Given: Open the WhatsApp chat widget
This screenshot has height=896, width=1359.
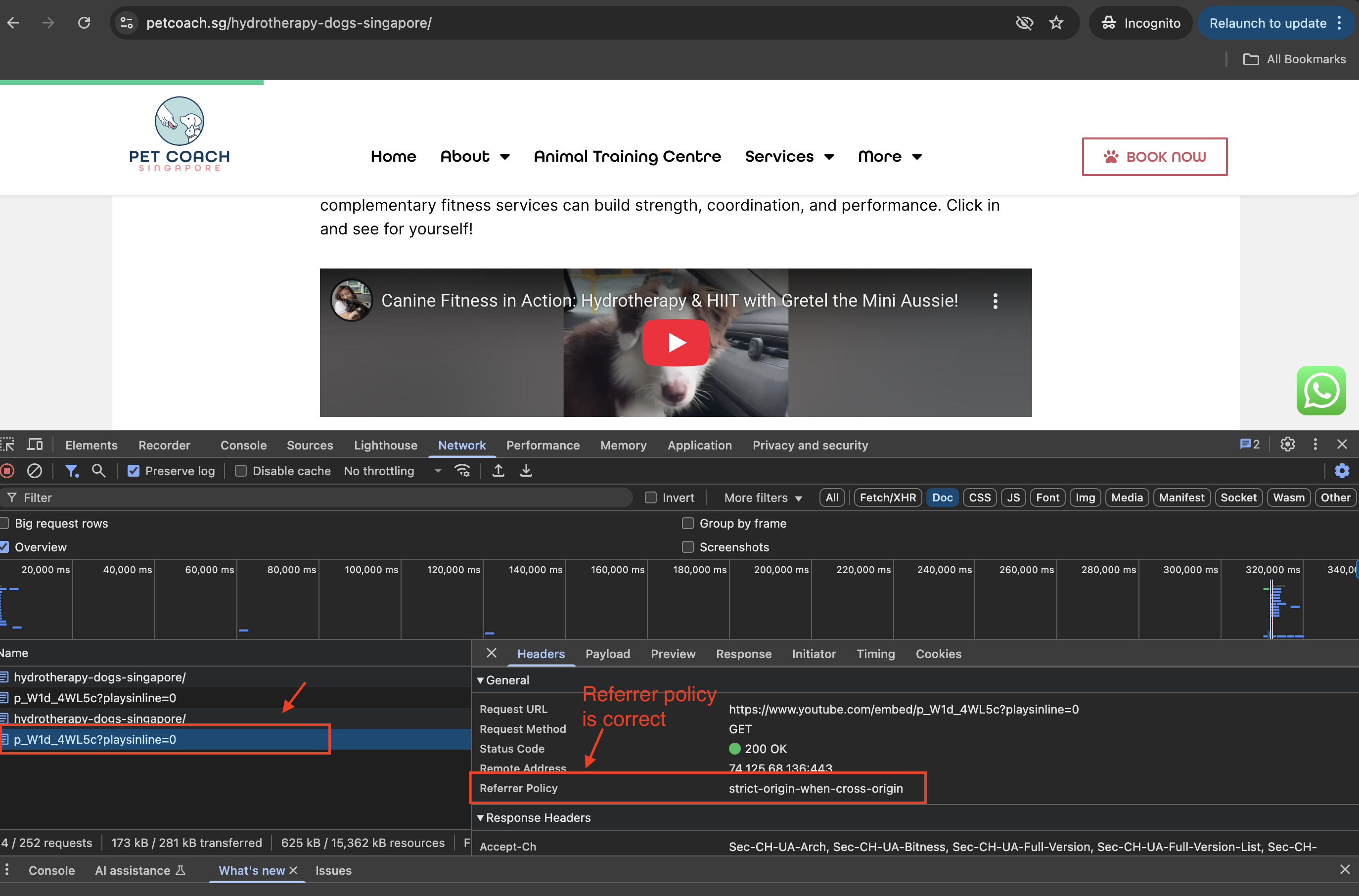Looking at the screenshot, I should 1321,390.
